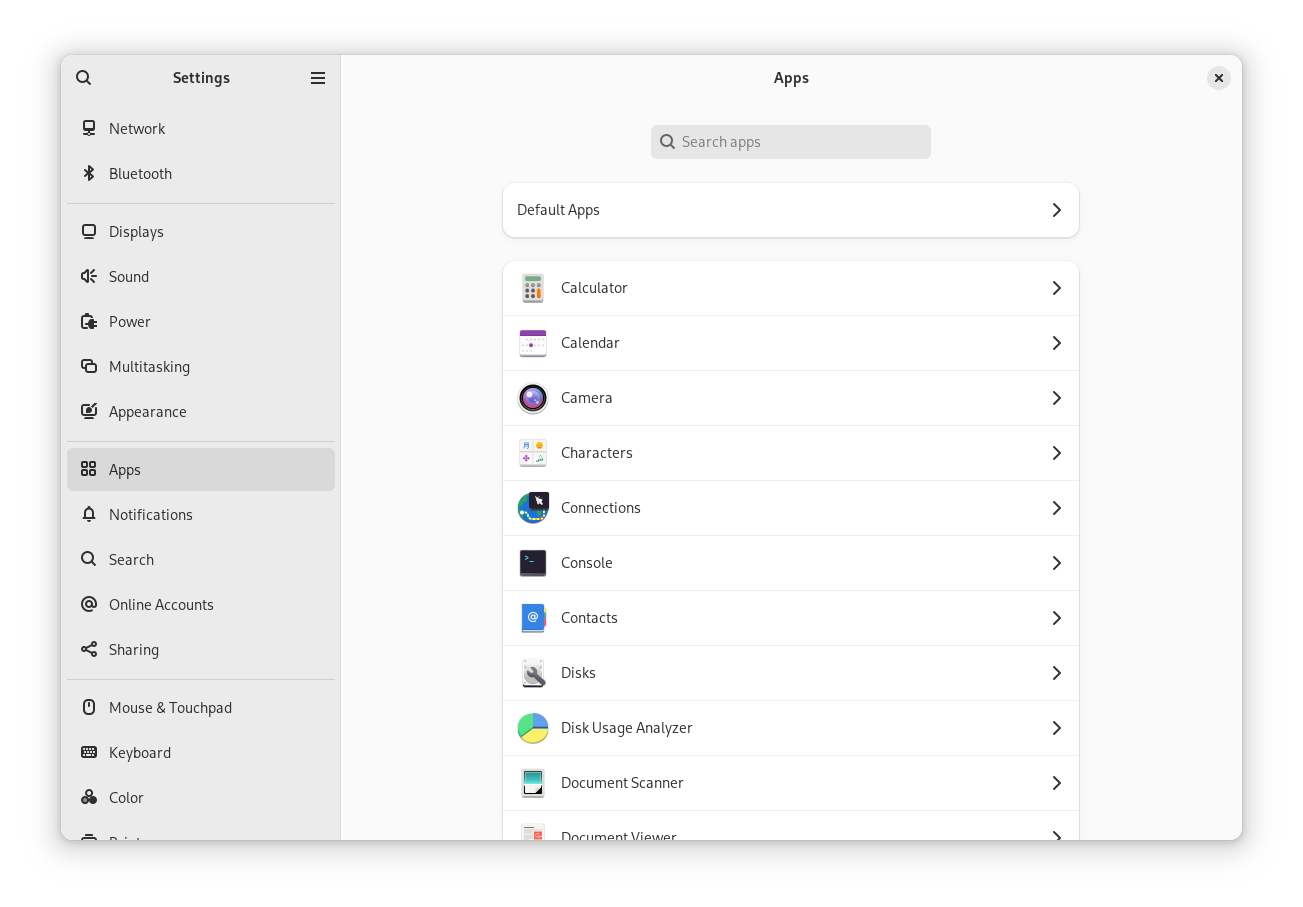The image size is (1303, 907).
Task: Click the speaker icon next to Sound
Action: [x=89, y=276]
